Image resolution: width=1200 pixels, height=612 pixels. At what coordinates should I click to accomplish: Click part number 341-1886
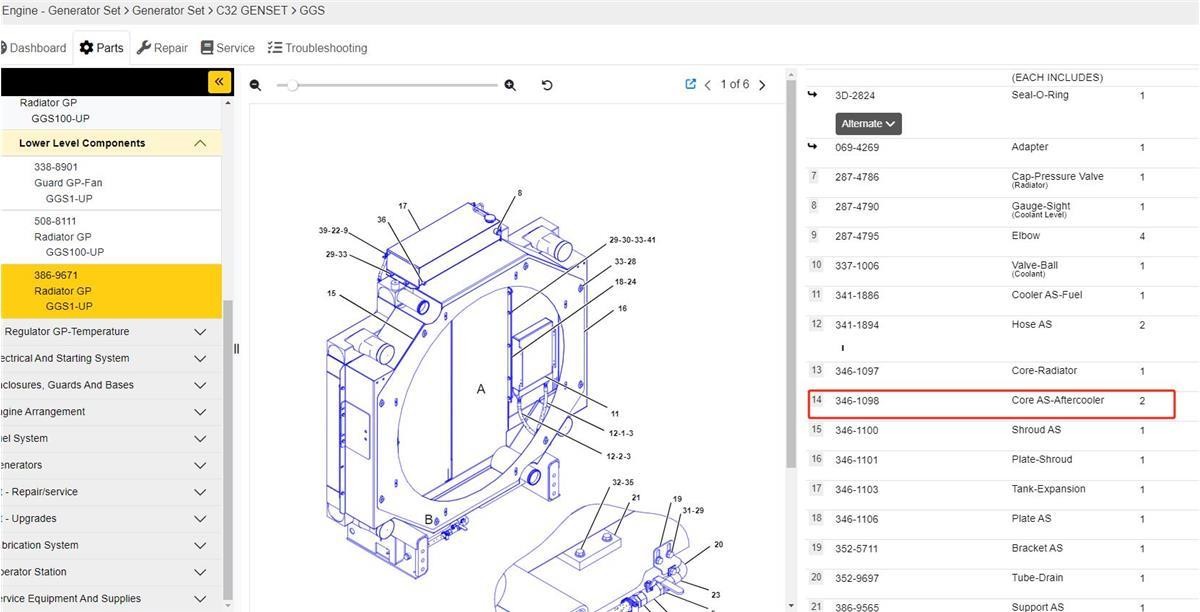tap(857, 296)
